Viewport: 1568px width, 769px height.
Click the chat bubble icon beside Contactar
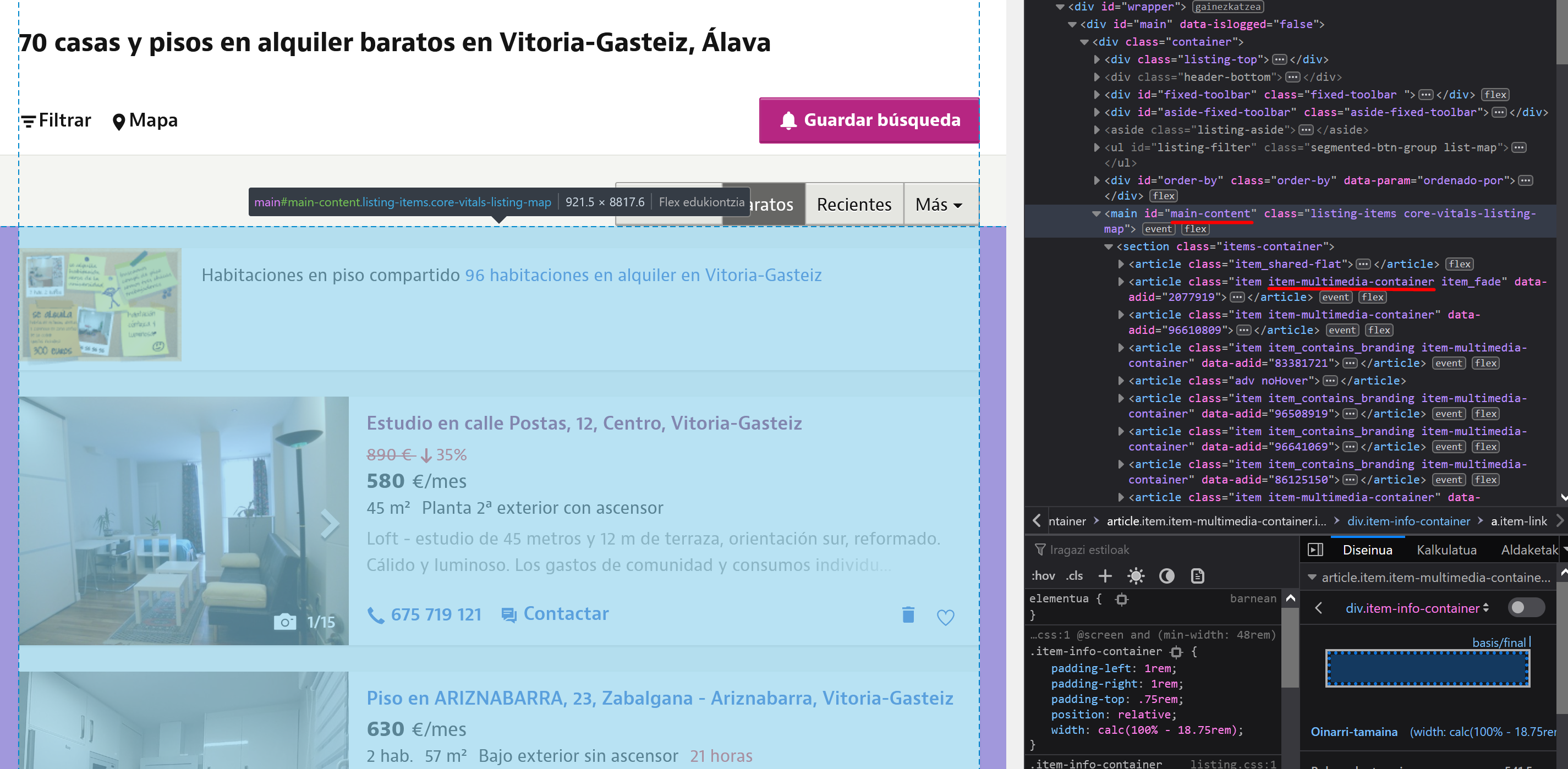(508, 614)
